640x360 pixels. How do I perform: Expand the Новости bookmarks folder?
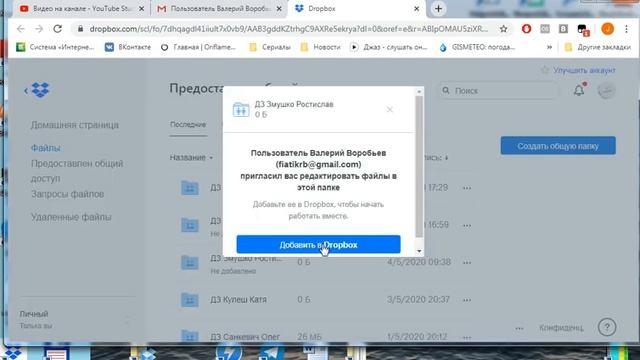pyautogui.click(x=320, y=47)
